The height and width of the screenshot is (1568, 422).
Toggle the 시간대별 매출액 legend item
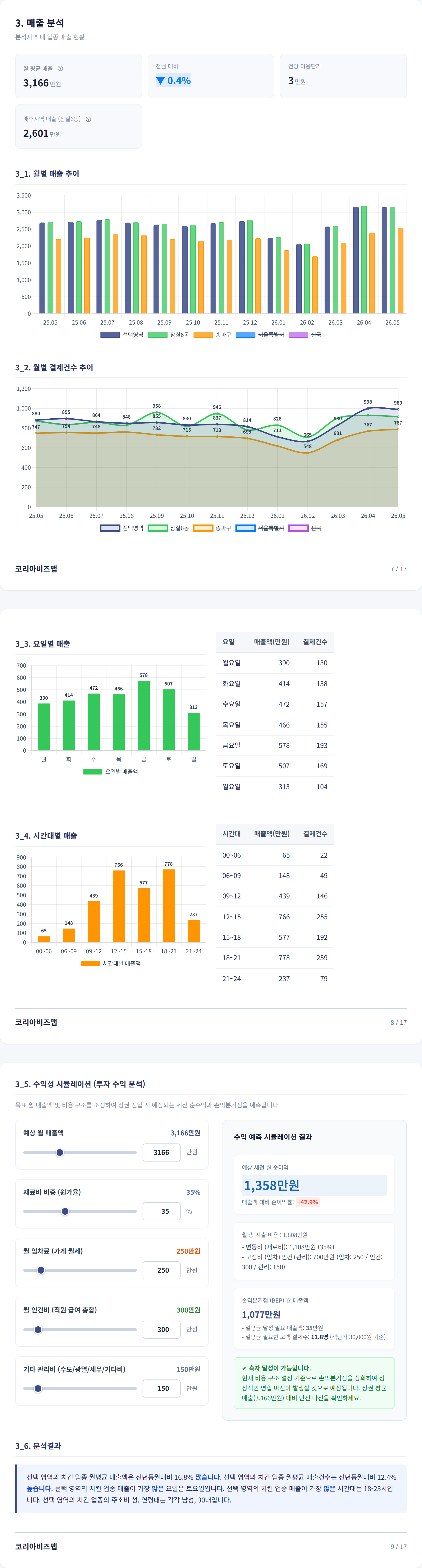tap(111, 963)
